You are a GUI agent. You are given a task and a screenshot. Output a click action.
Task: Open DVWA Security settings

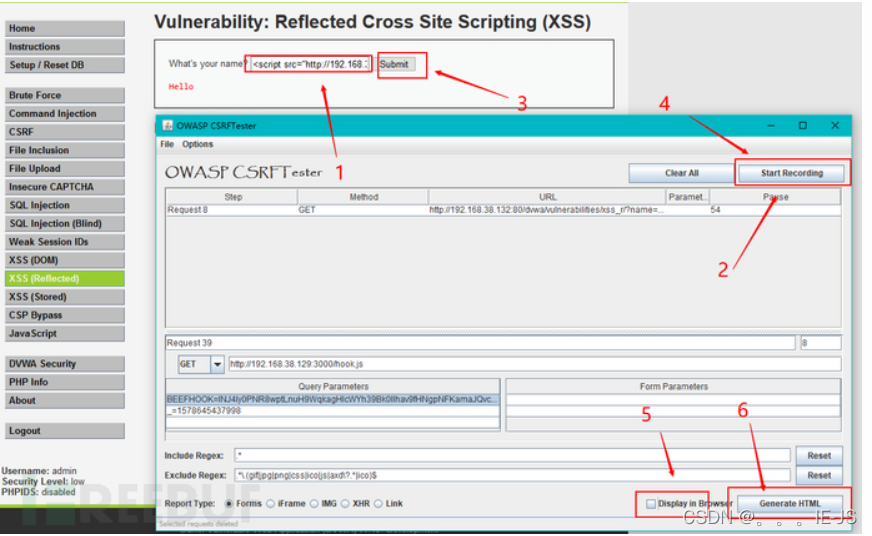[x=65, y=364]
